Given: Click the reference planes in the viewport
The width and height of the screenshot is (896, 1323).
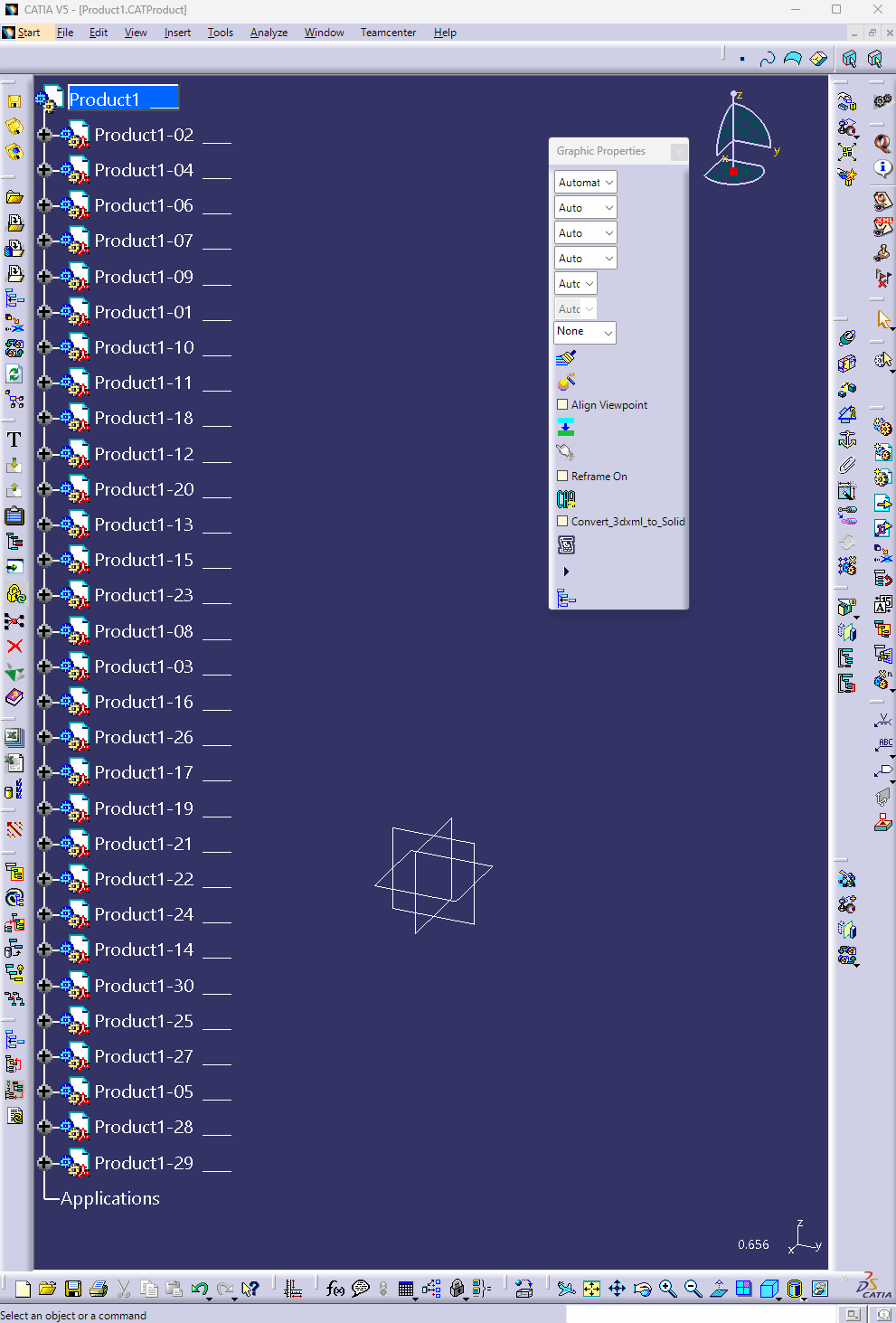Looking at the screenshot, I should point(434,876).
